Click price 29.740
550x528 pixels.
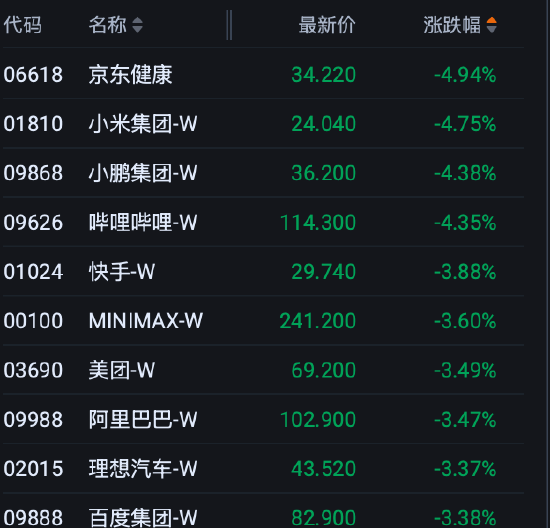tap(323, 272)
